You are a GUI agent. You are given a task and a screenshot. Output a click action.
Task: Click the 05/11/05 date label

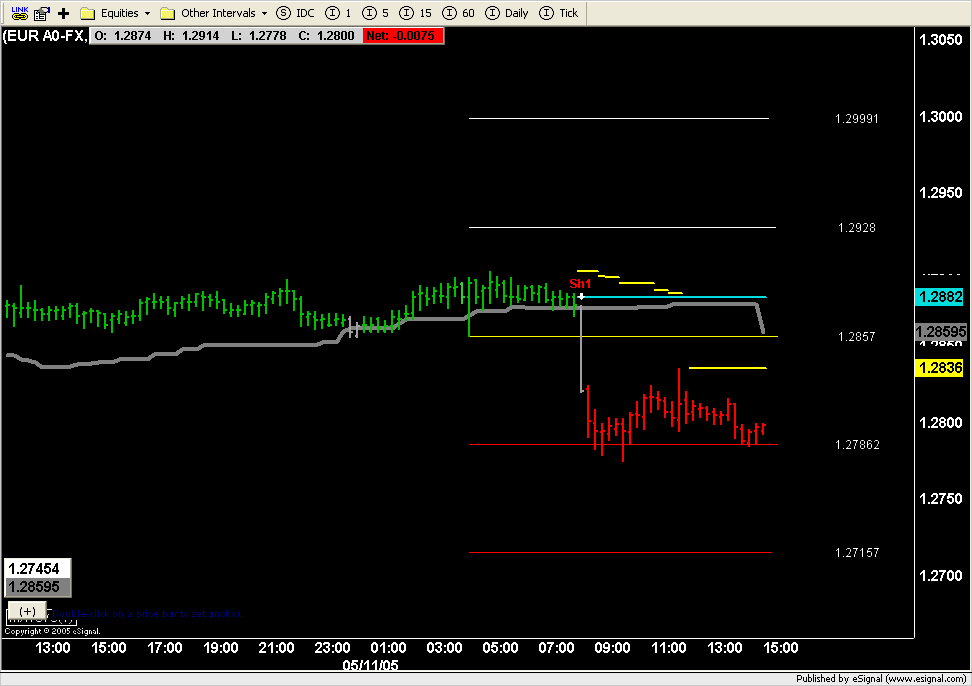[x=371, y=666]
